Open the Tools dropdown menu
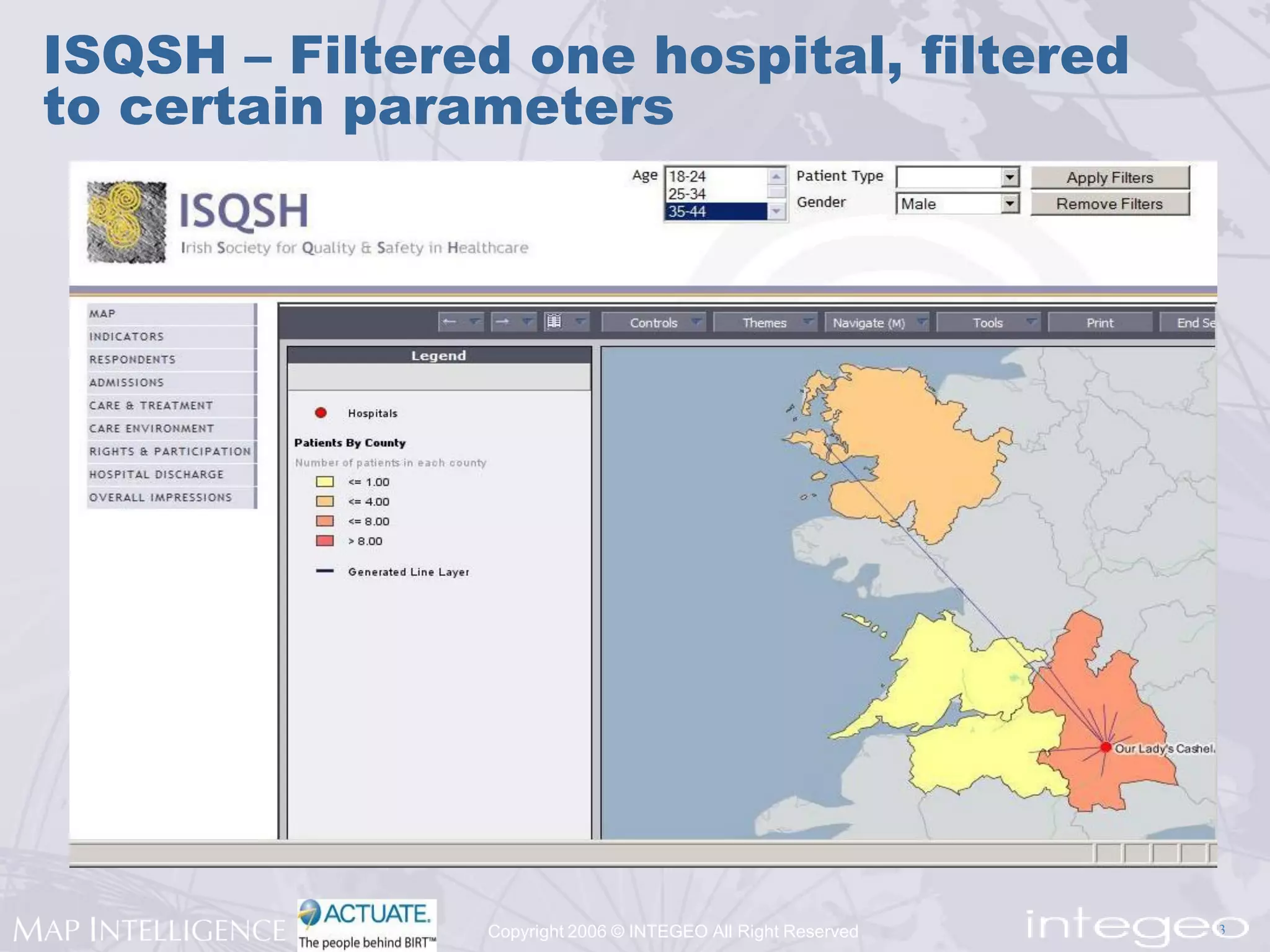Viewport: 1270px width, 952px height. coord(988,323)
